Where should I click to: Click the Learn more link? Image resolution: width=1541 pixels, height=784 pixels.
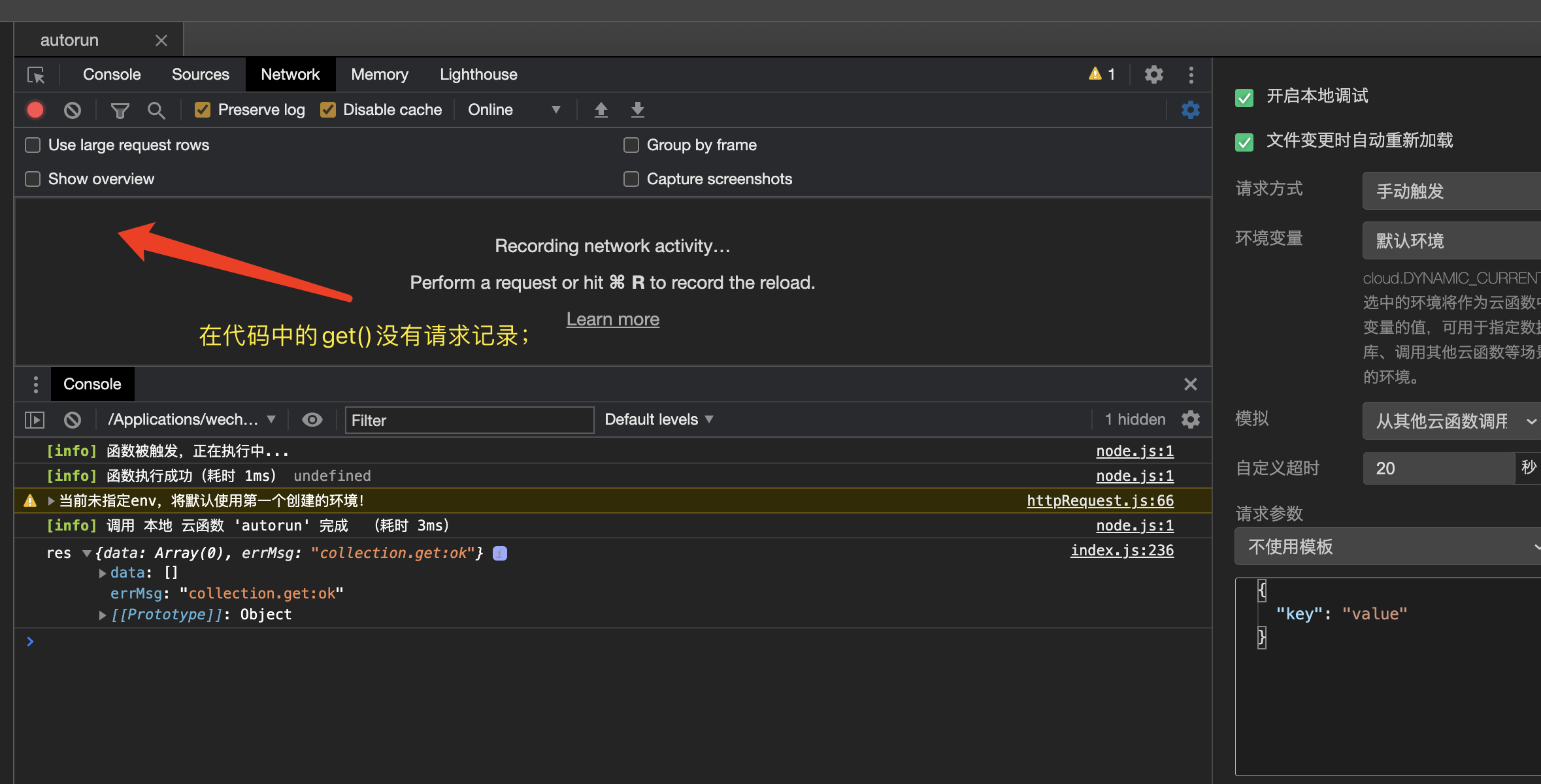click(x=612, y=319)
